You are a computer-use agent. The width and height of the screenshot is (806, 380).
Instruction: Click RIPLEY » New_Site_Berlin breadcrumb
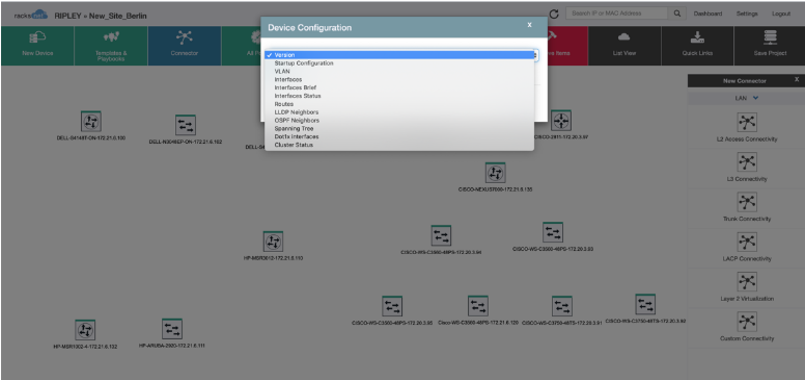[x=100, y=16]
